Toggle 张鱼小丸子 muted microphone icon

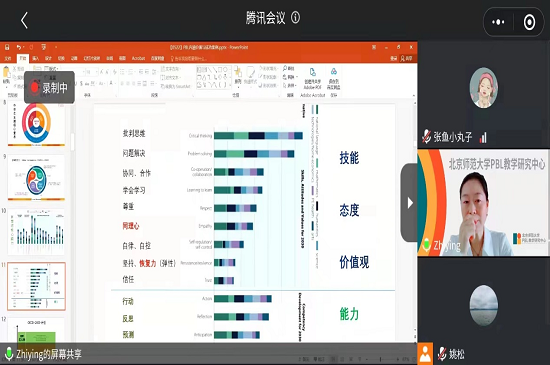click(x=426, y=136)
